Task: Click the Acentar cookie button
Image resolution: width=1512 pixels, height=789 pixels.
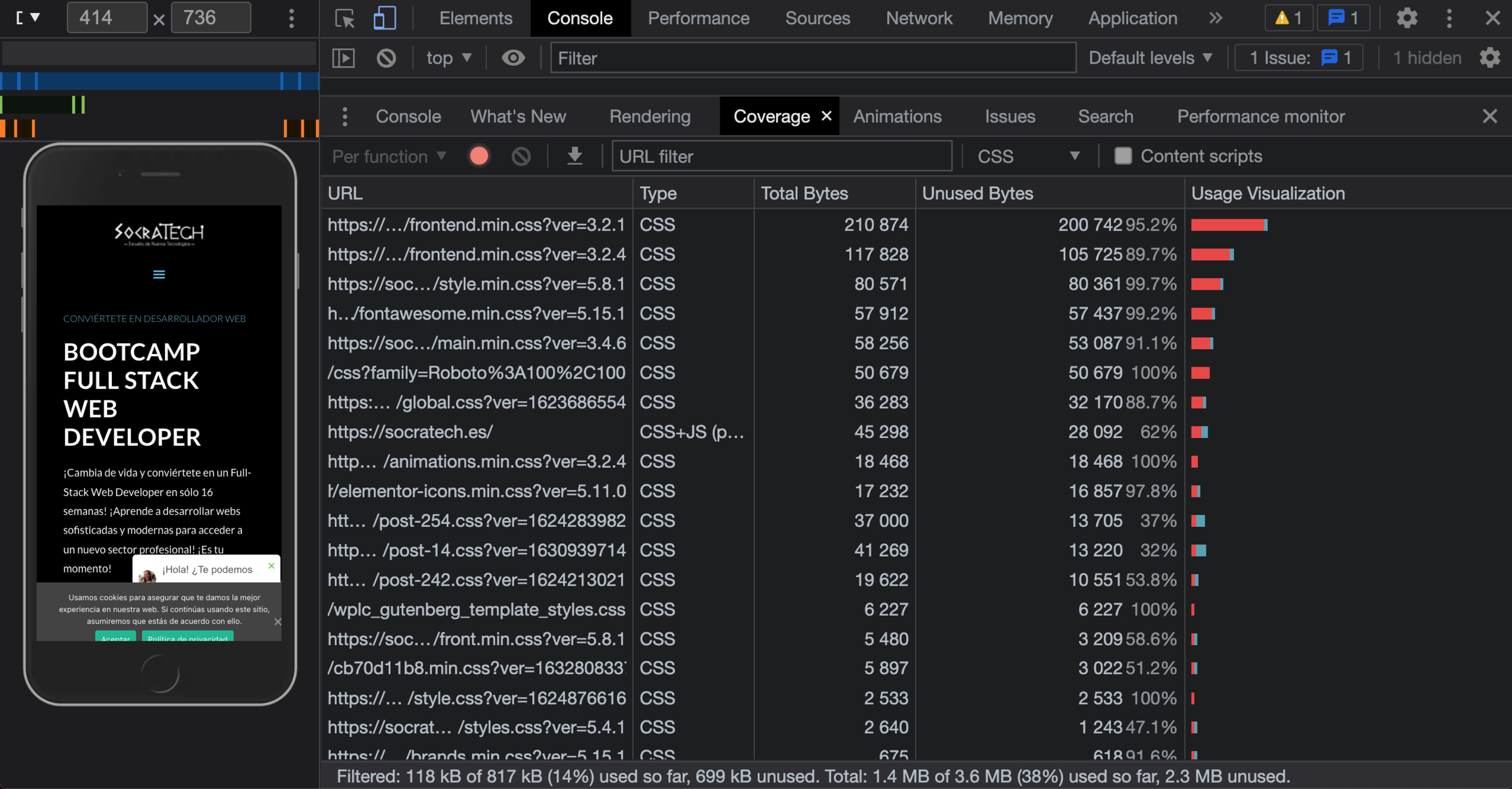Action: click(116, 637)
